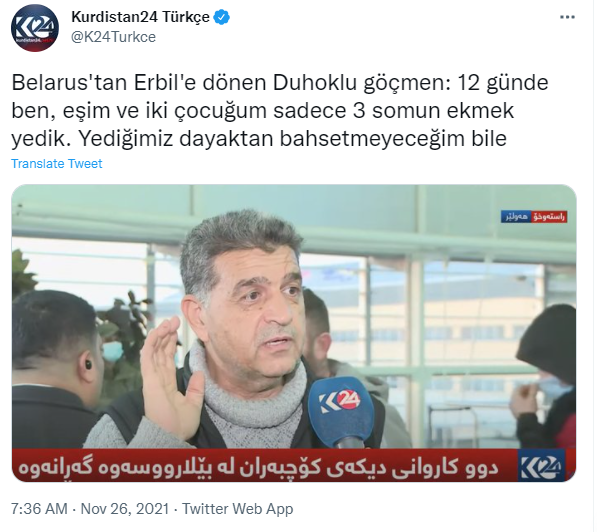The width and height of the screenshot is (597, 532).
Task: Click the hooded masked person at video right
Action: coord(546,377)
